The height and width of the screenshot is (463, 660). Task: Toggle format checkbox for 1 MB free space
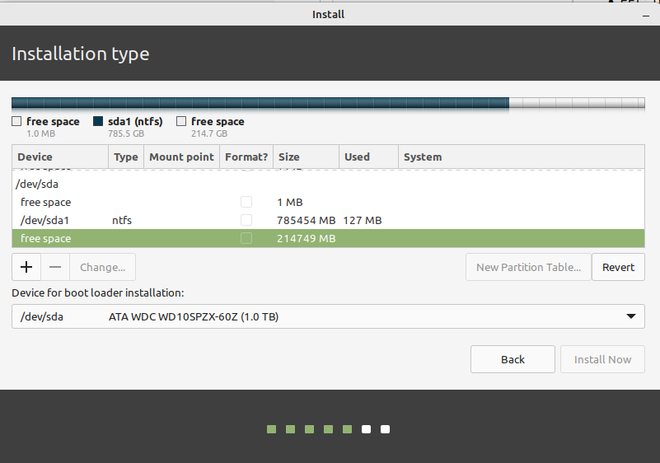click(x=246, y=202)
